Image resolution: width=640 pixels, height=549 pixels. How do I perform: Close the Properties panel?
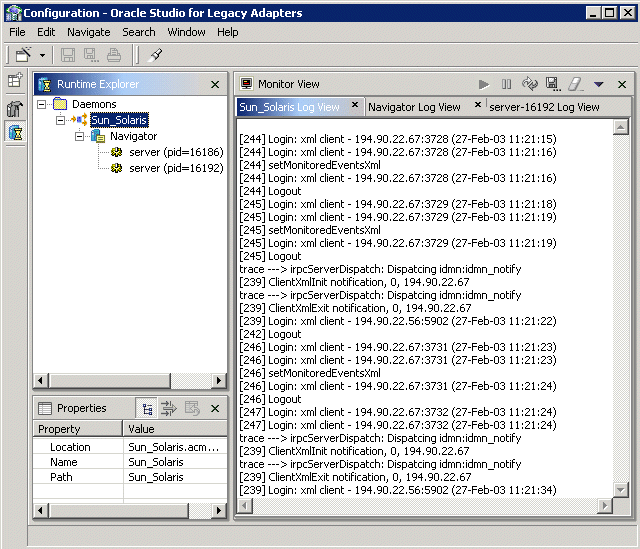[215, 409]
